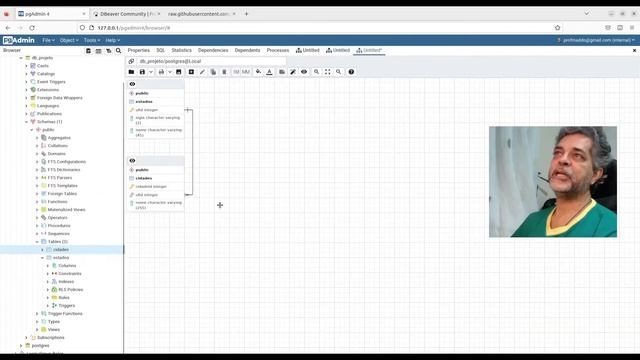This screenshot has width=640, height=360.
Task: Toggle show details eye in toolbar
Action: [304, 72]
